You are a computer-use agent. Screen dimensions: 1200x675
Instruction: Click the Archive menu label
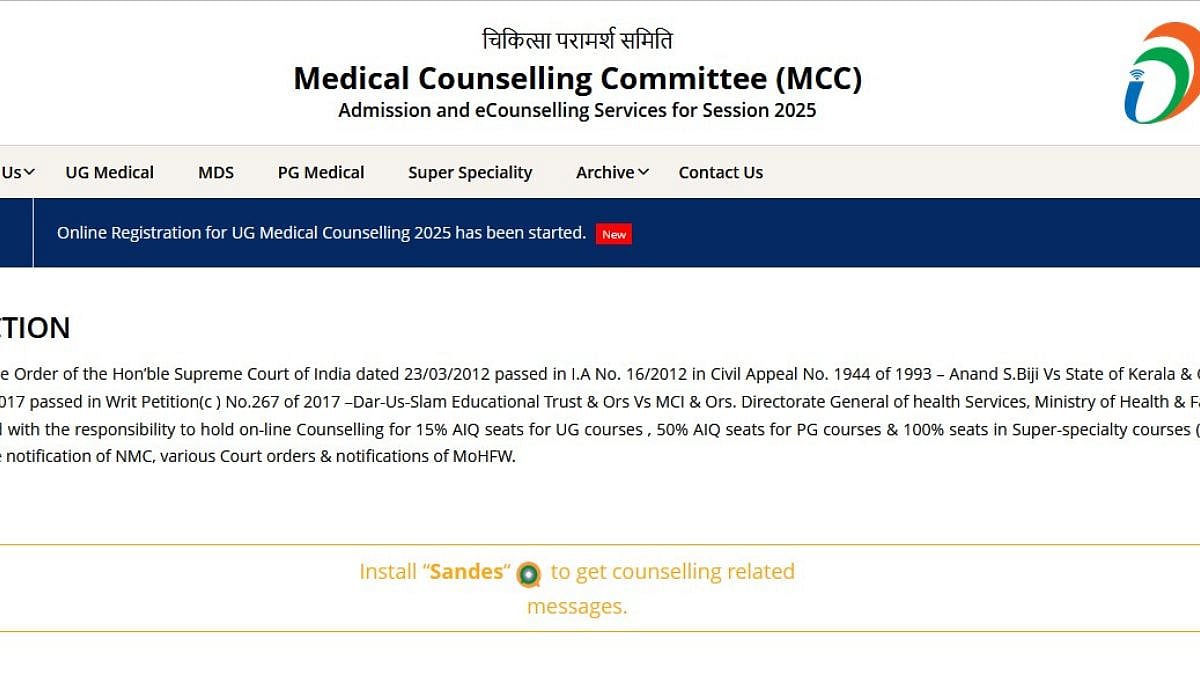tap(604, 172)
